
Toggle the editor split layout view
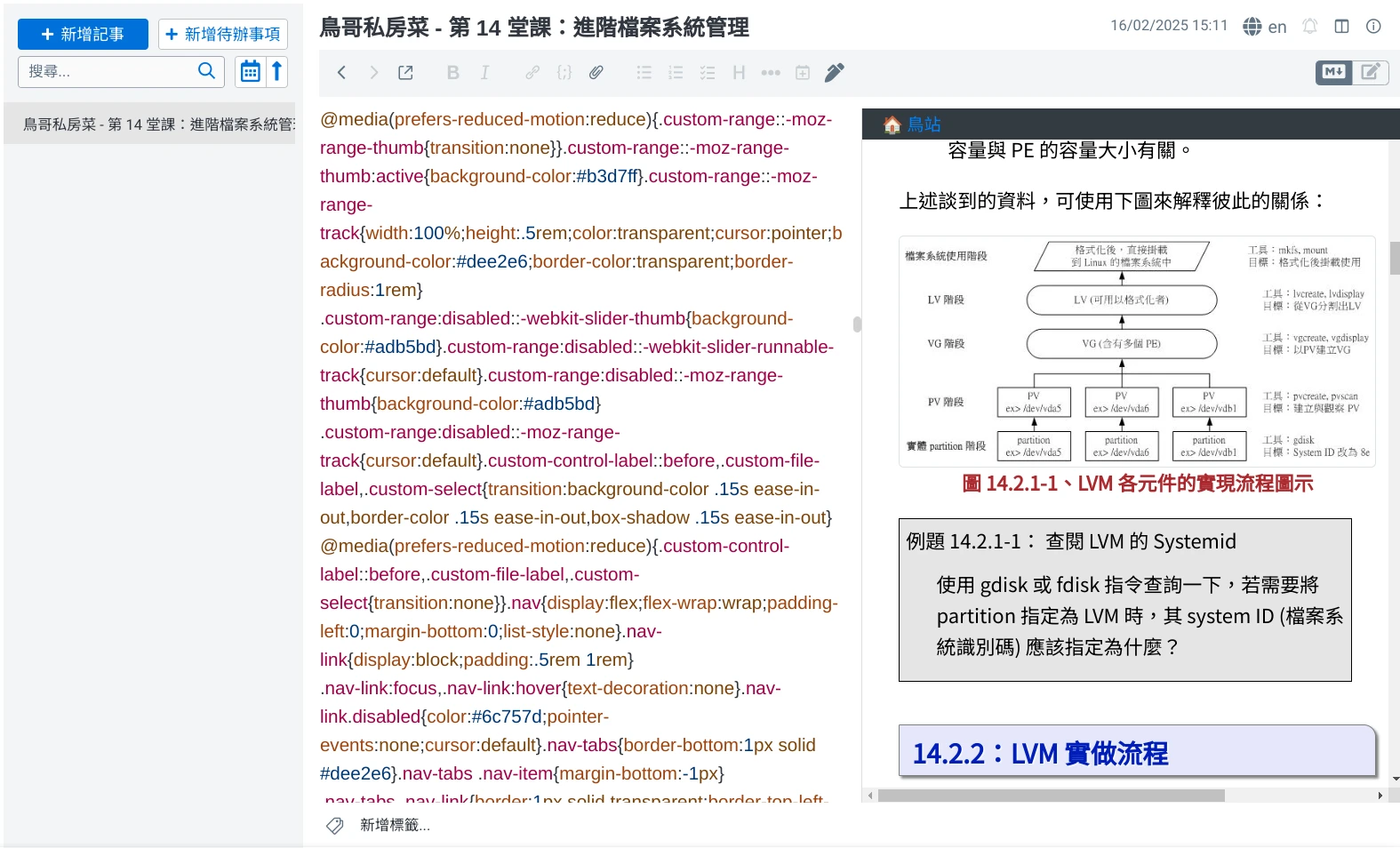[x=1342, y=26]
